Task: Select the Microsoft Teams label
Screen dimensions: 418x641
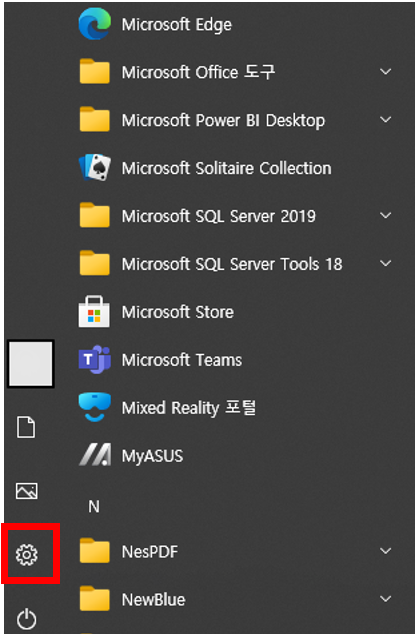Action: click(x=182, y=360)
